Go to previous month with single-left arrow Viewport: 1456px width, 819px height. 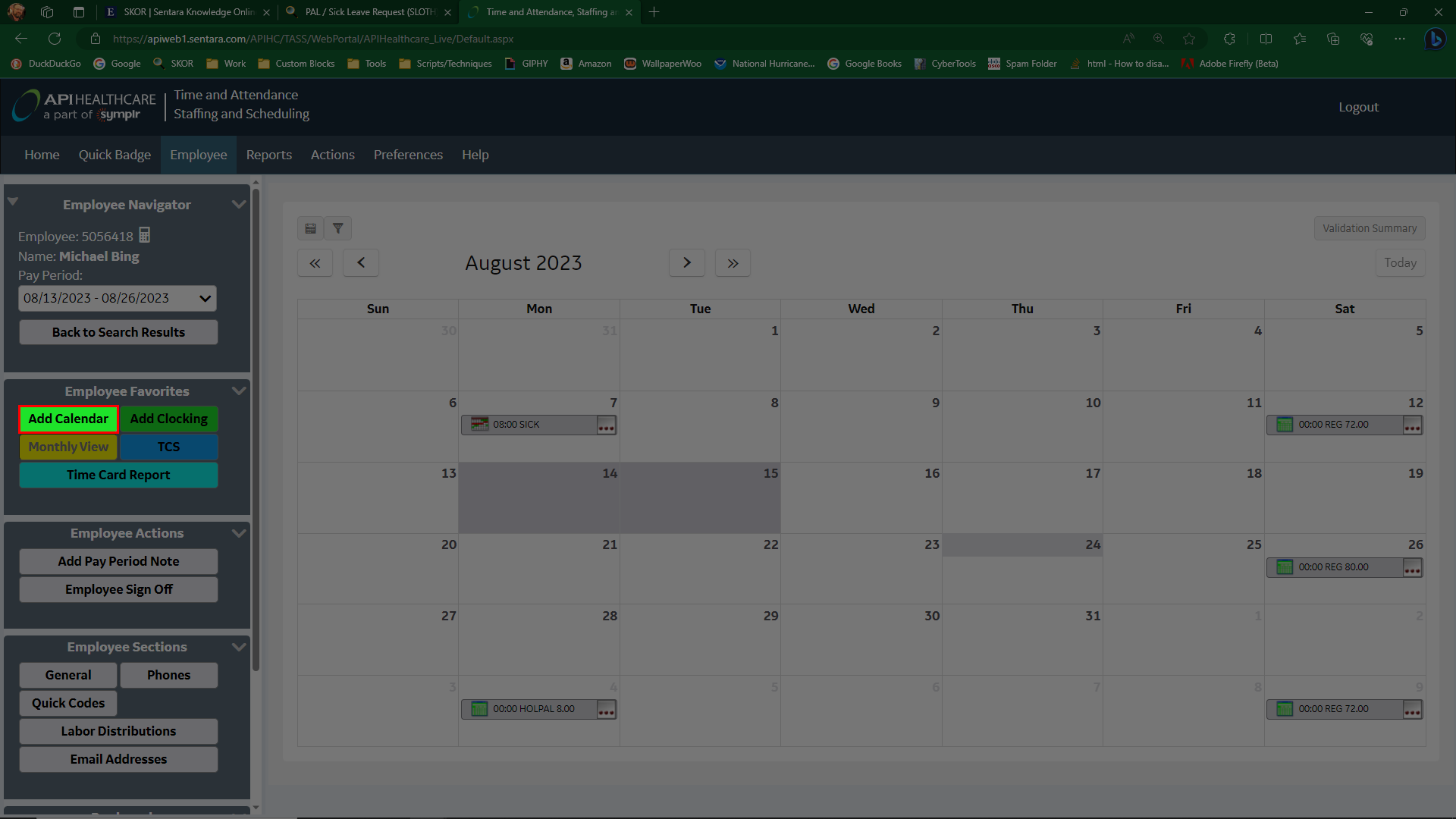pos(361,263)
